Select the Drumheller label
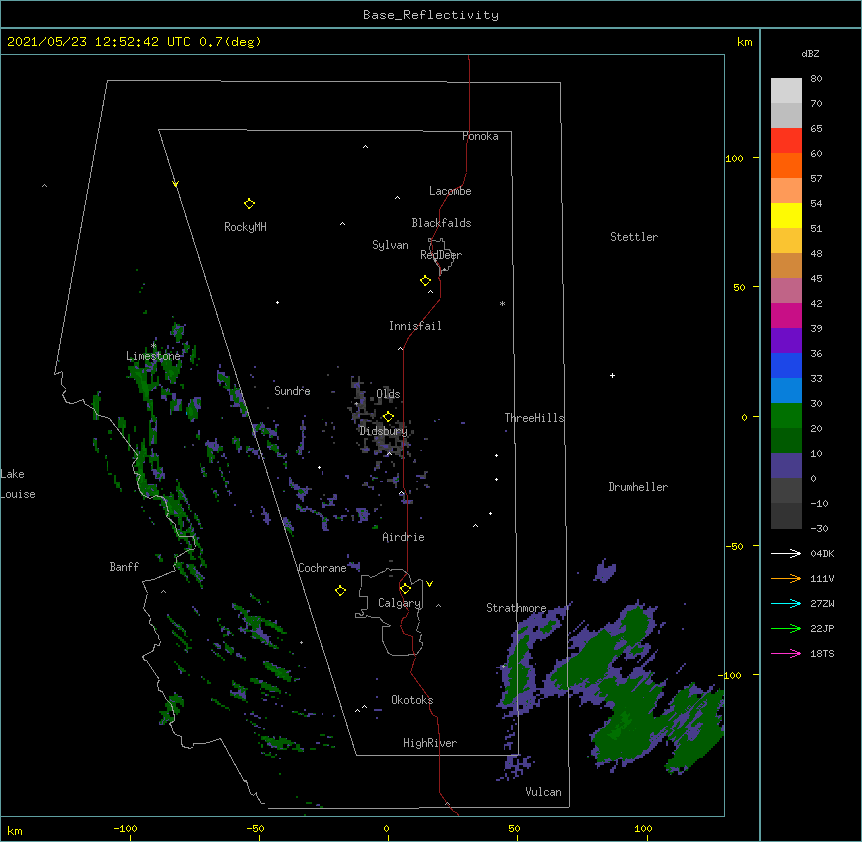 [x=638, y=487]
